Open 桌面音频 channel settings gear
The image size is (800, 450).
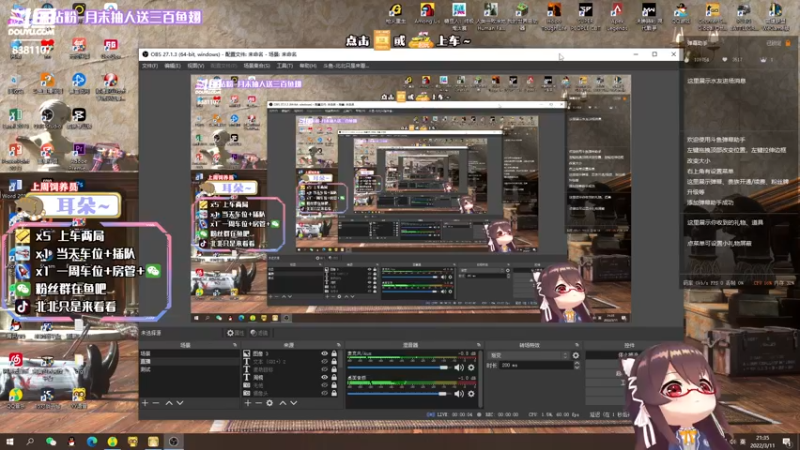[x=471, y=393]
